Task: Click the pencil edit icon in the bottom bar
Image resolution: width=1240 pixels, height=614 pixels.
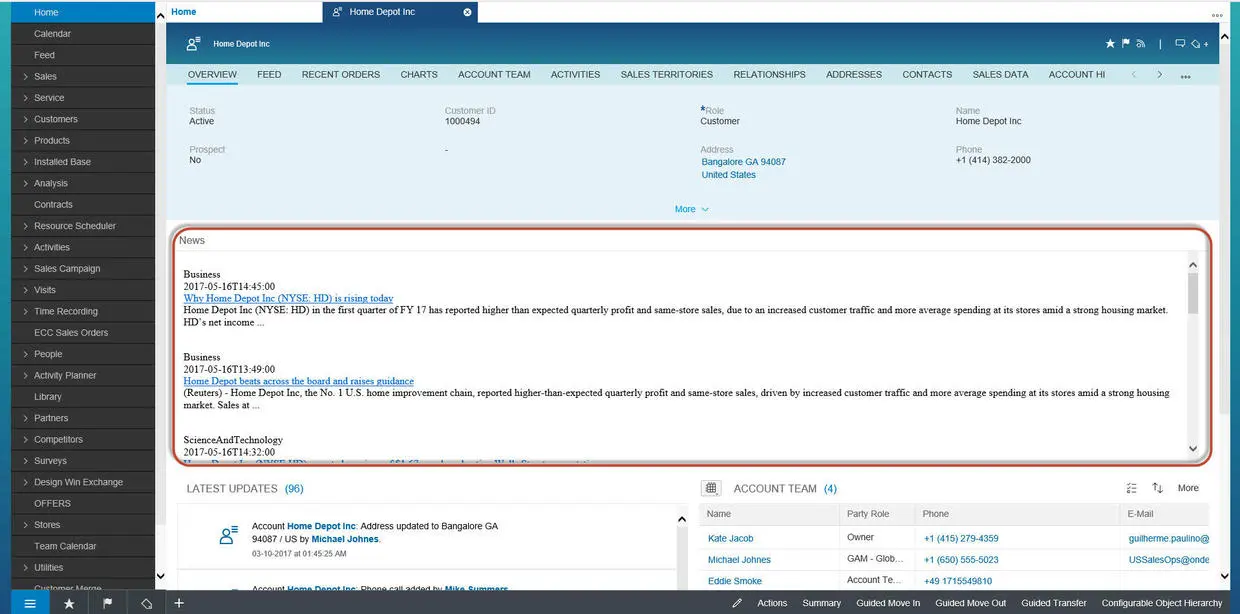Action: 737,603
